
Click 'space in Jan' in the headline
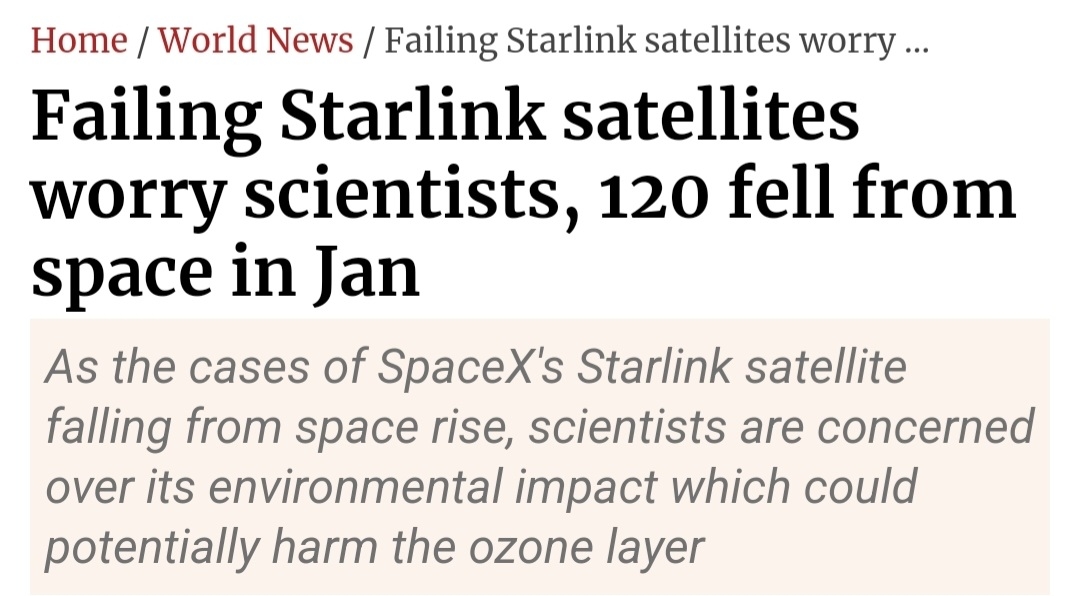point(225,270)
